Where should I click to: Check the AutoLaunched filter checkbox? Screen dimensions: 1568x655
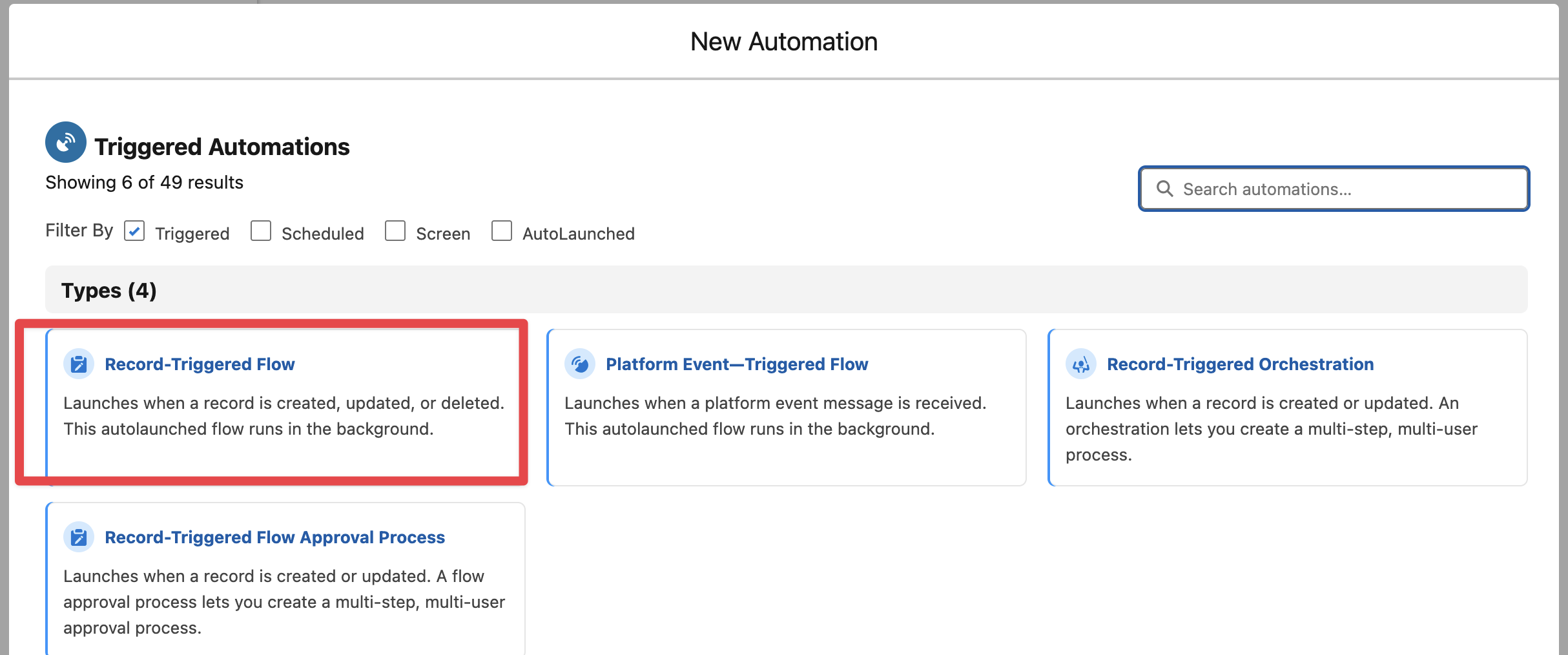pyautogui.click(x=502, y=231)
